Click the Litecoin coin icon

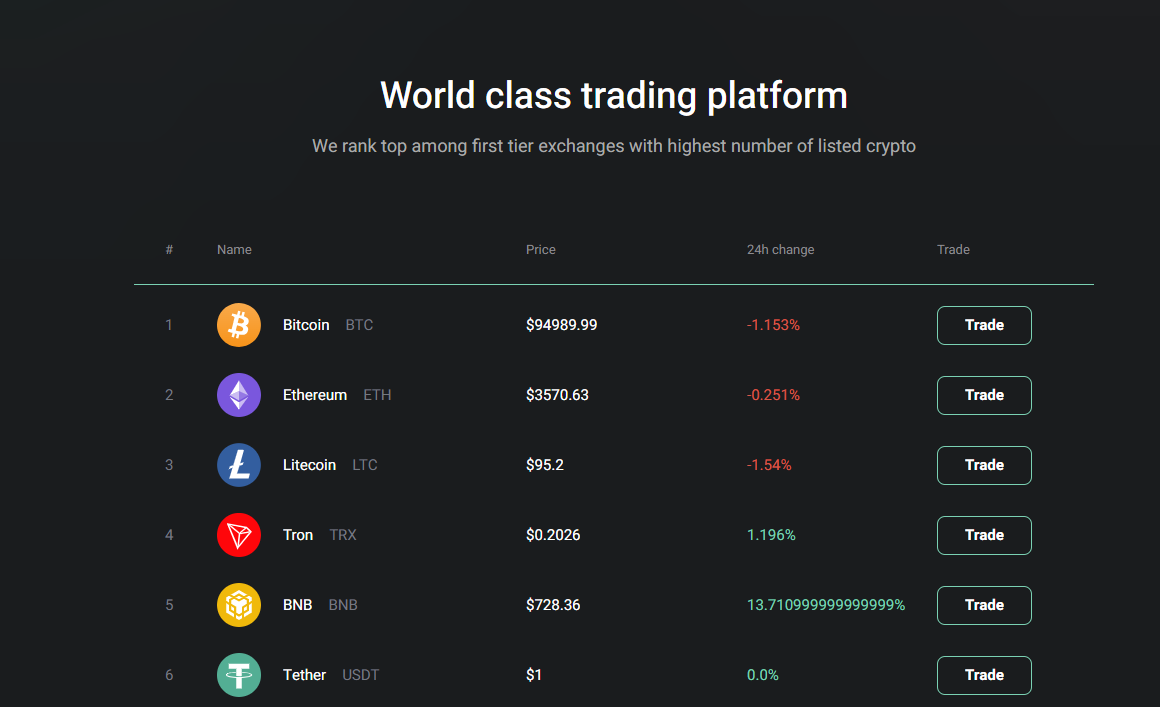click(x=238, y=465)
